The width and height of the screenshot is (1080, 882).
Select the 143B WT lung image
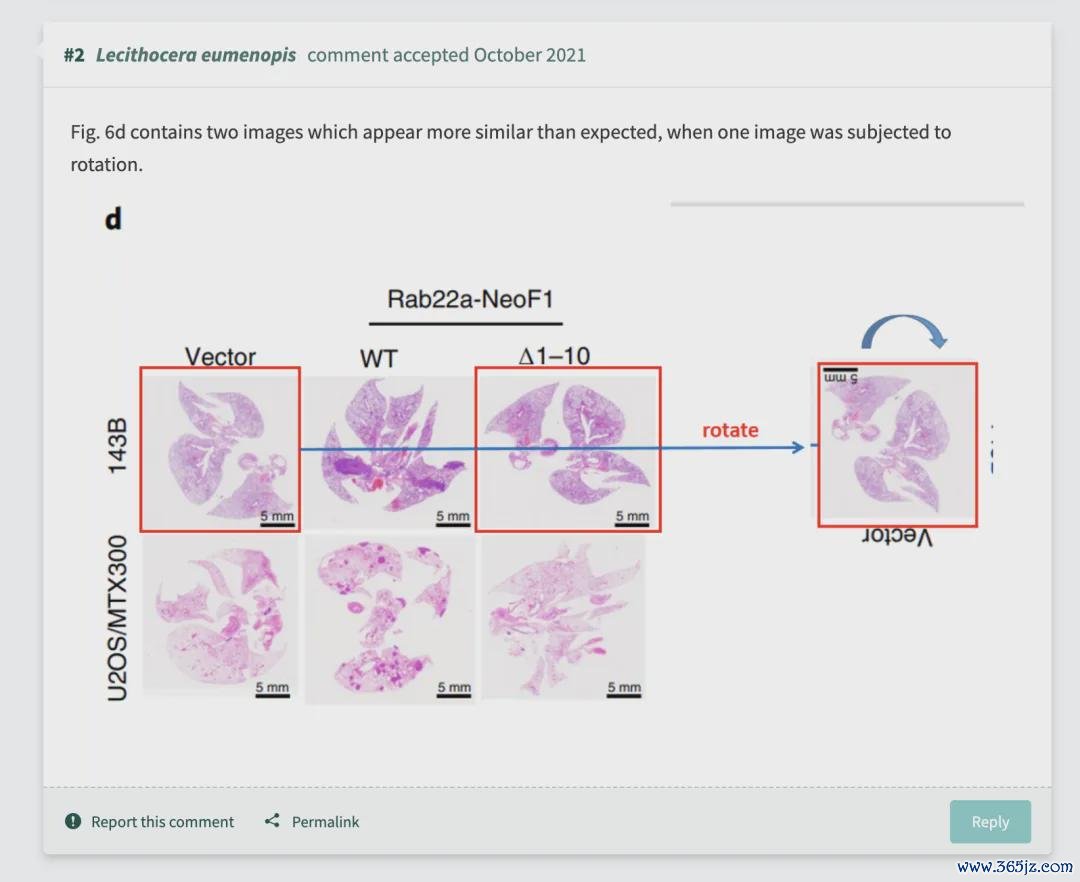coord(388,451)
